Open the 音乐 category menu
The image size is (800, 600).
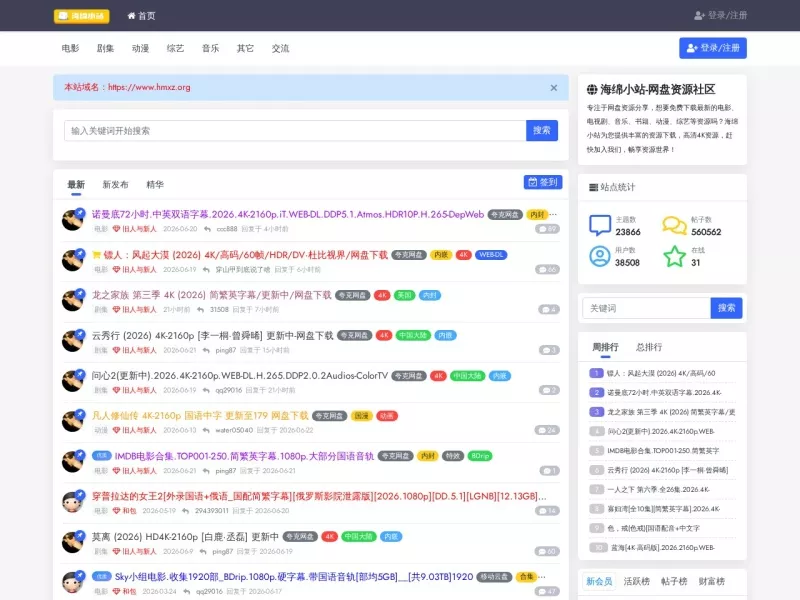click(210, 48)
